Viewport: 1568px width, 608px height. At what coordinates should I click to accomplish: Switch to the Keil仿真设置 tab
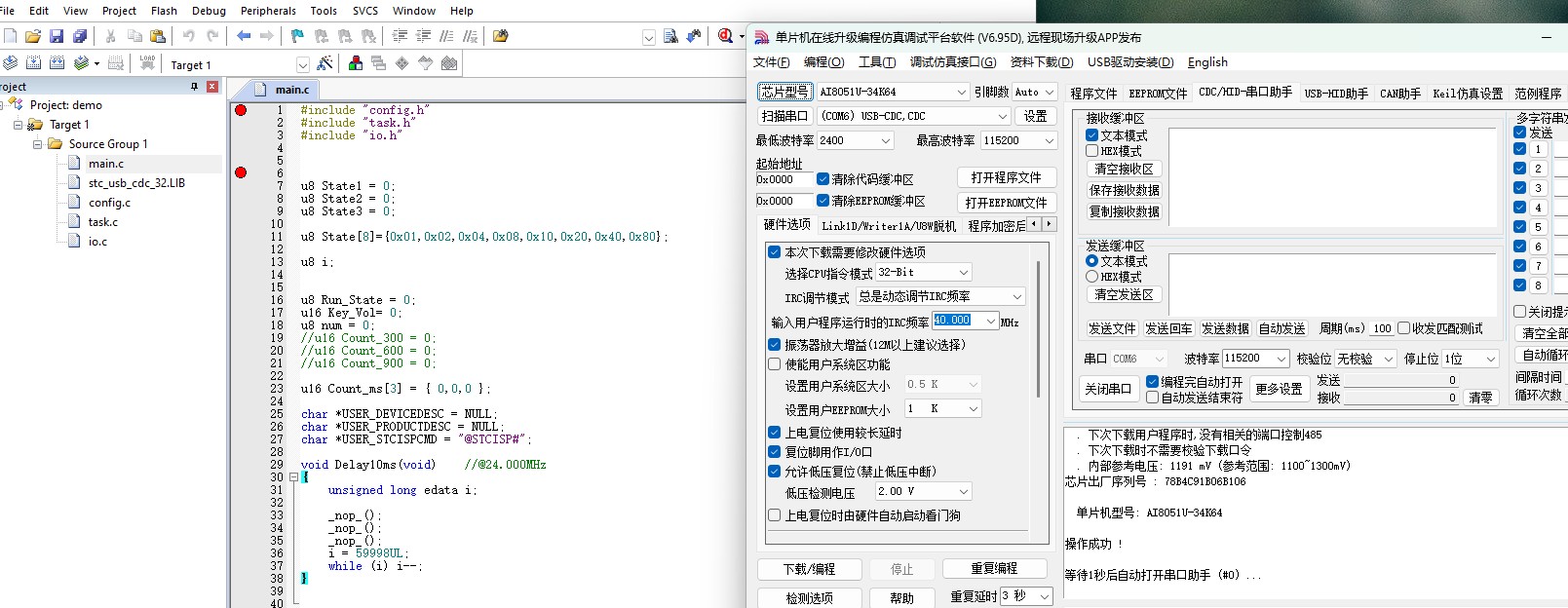coord(1468,94)
